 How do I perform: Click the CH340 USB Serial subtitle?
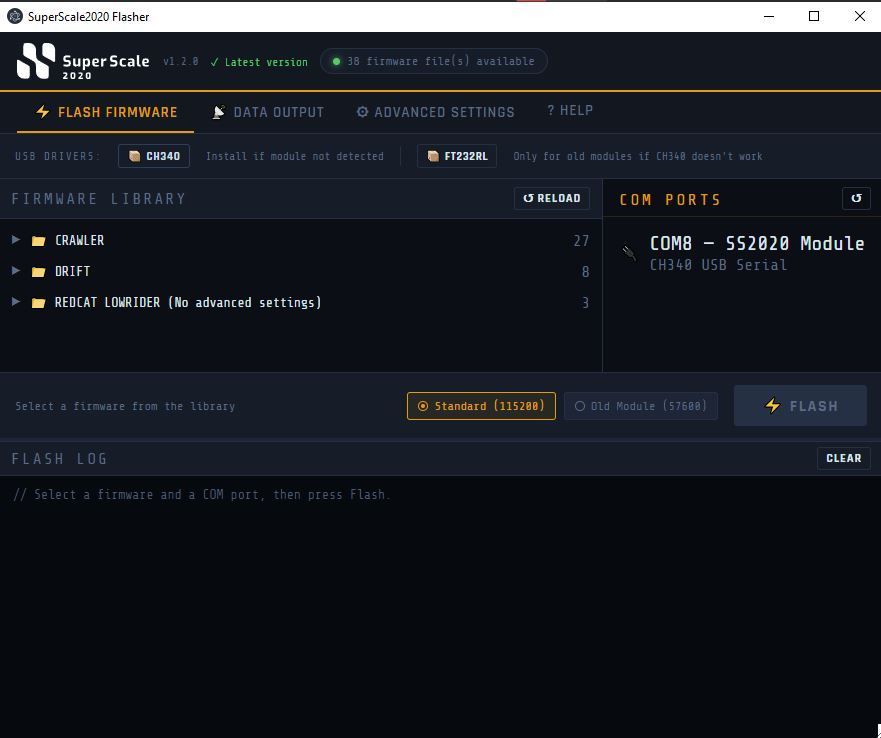click(x=718, y=265)
